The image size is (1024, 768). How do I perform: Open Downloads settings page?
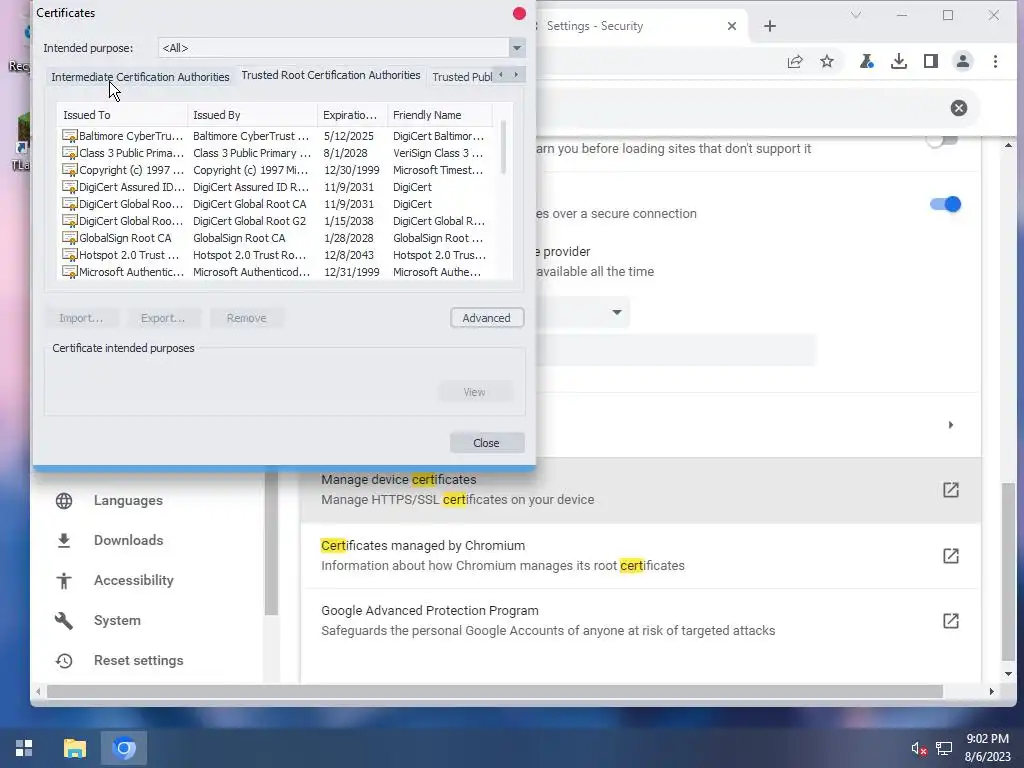[x=128, y=541]
